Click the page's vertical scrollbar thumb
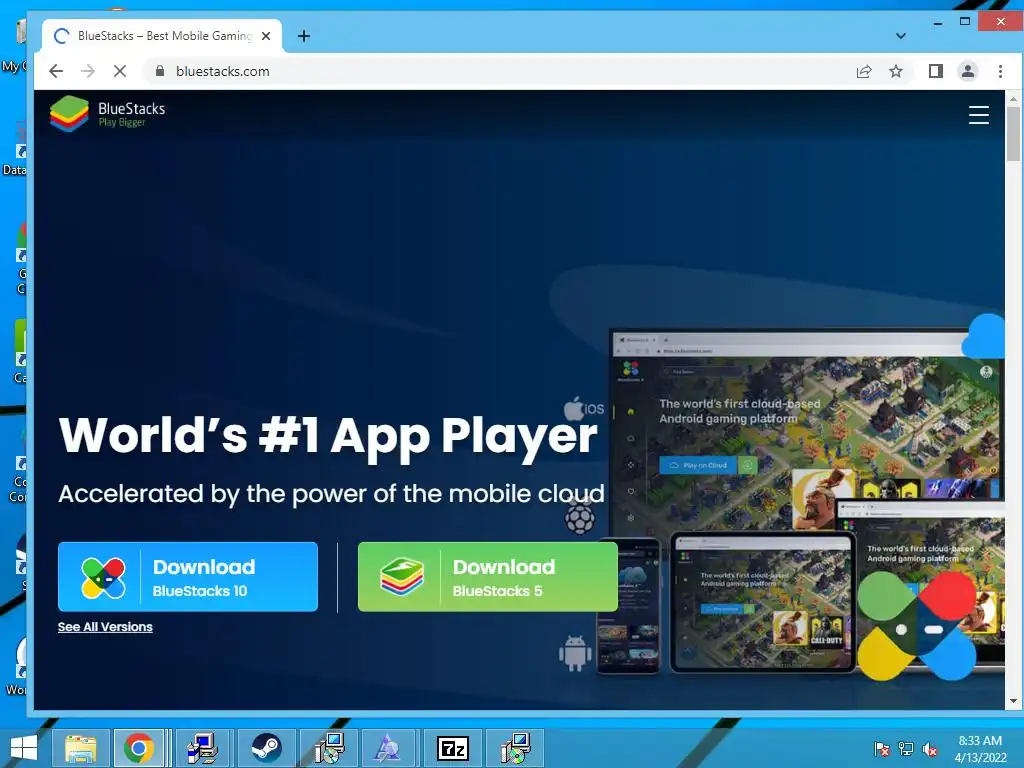 1013,134
